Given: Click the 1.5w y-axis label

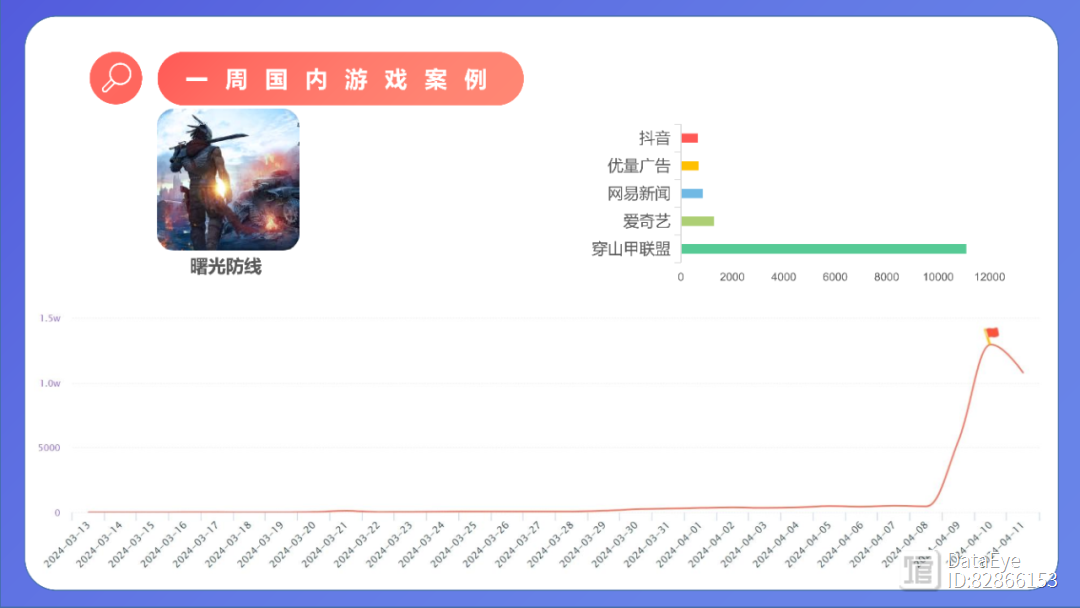Looking at the screenshot, I should pyautogui.click(x=50, y=318).
